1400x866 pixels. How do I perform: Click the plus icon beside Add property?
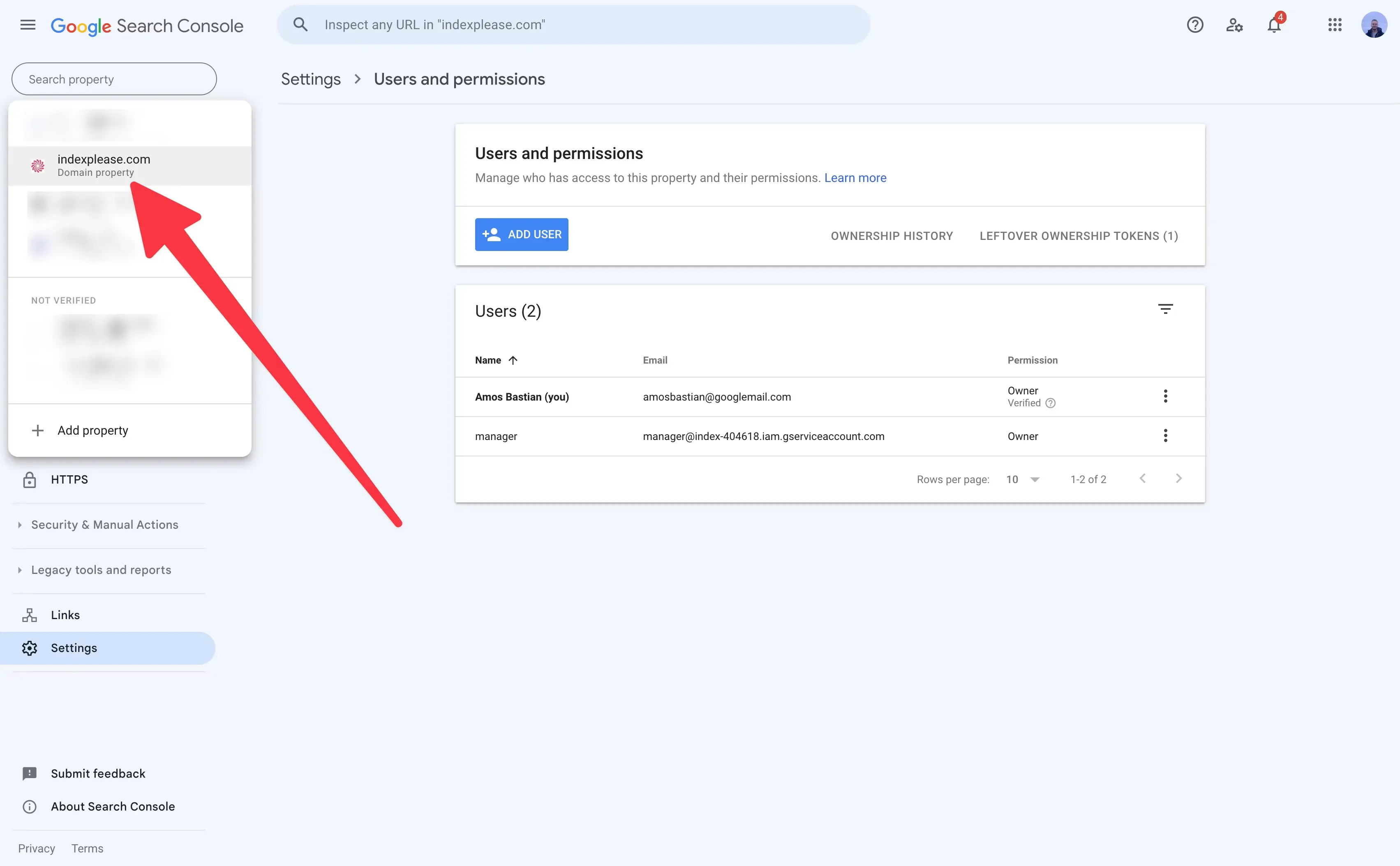[37, 430]
